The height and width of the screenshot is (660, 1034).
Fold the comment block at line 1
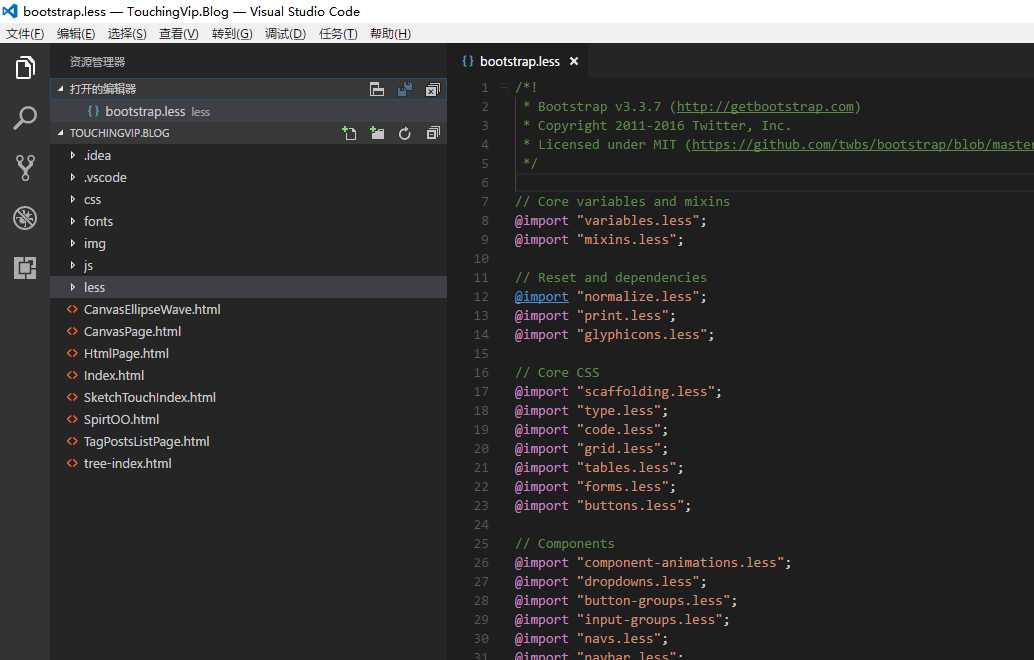click(x=503, y=87)
